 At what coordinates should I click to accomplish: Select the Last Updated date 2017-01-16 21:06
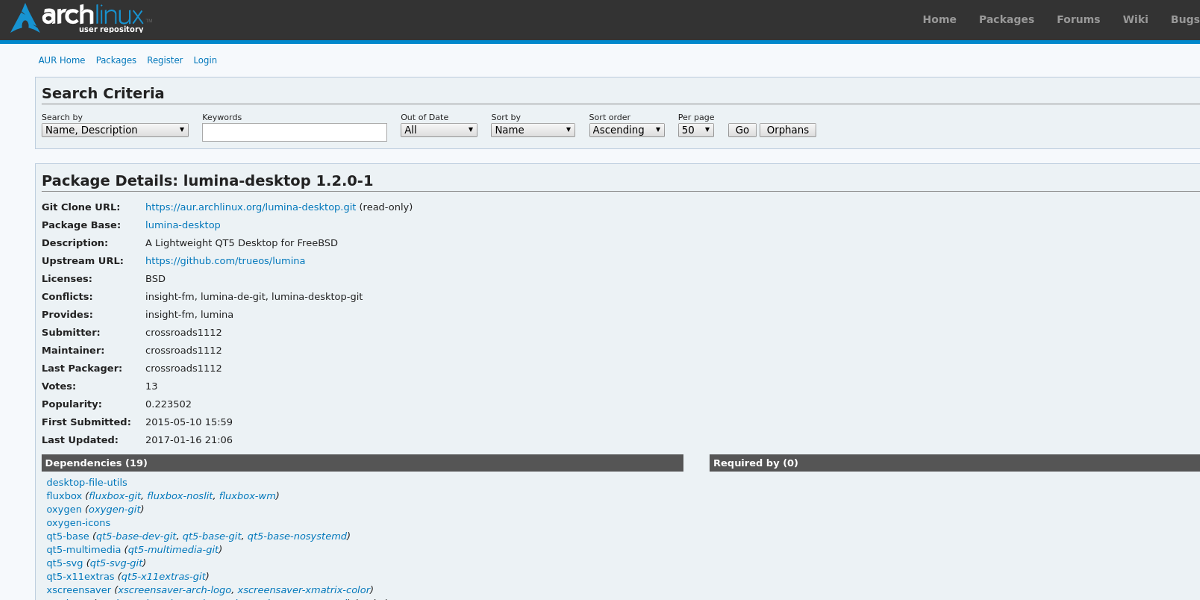(x=189, y=440)
